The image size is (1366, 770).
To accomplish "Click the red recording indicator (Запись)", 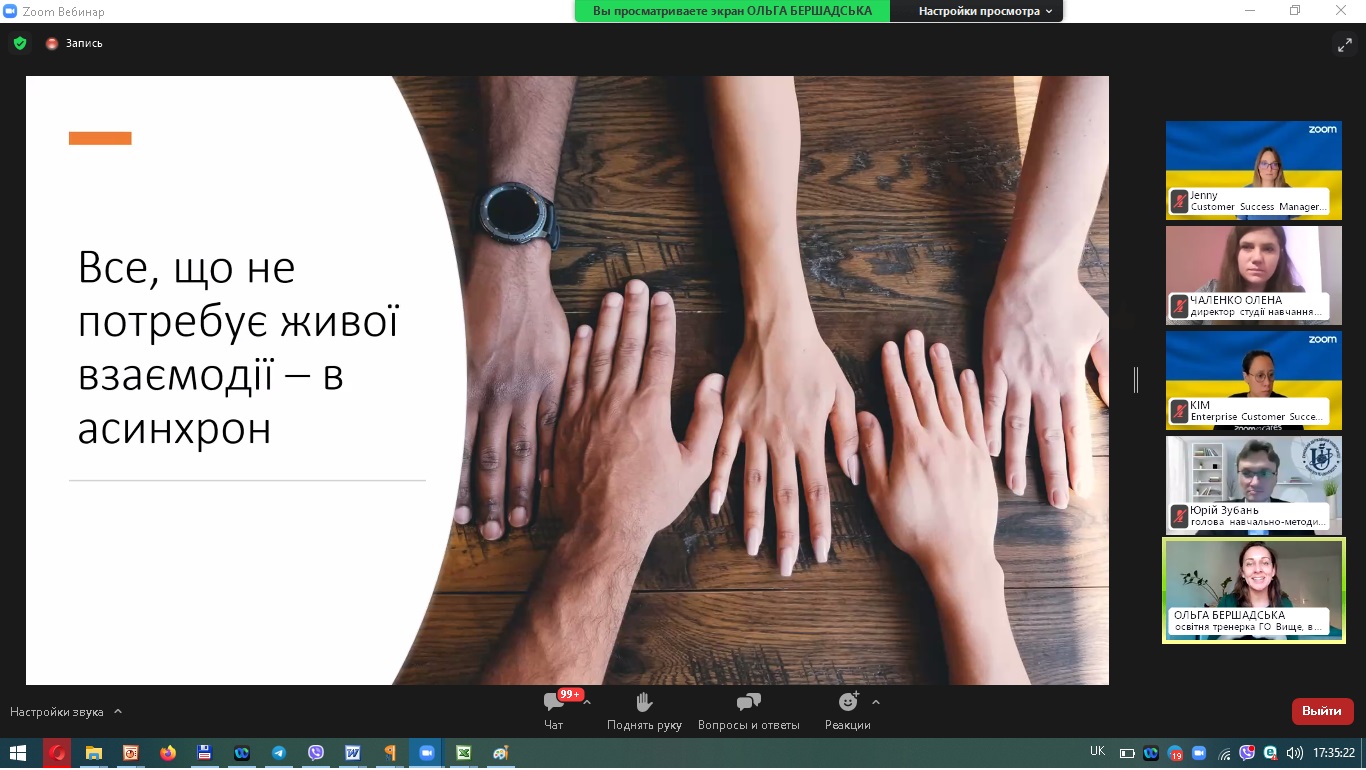I will pos(52,44).
